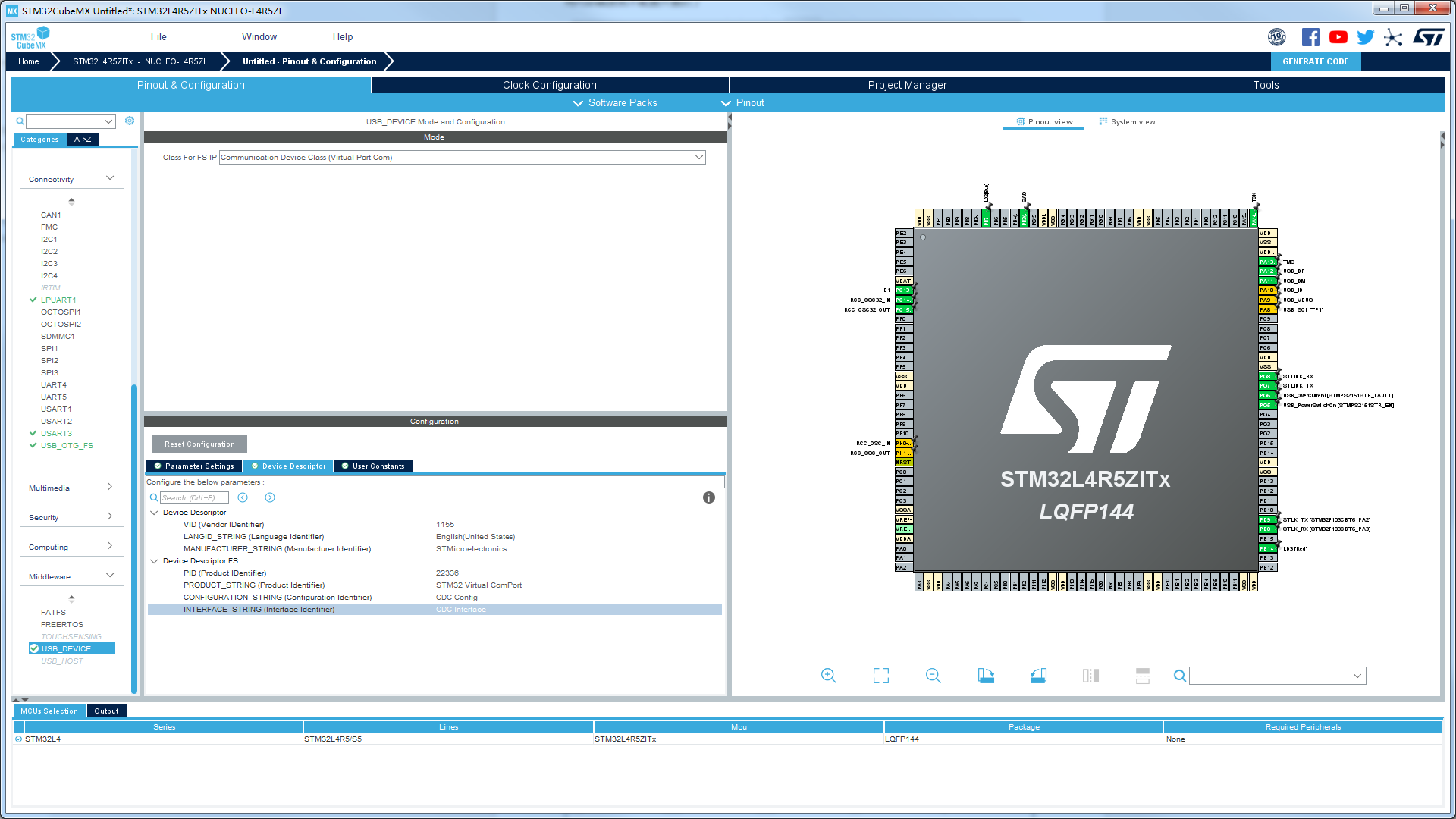The height and width of the screenshot is (819, 1456).
Task: Open the pinout zoom in tool
Action: pyautogui.click(x=828, y=675)
